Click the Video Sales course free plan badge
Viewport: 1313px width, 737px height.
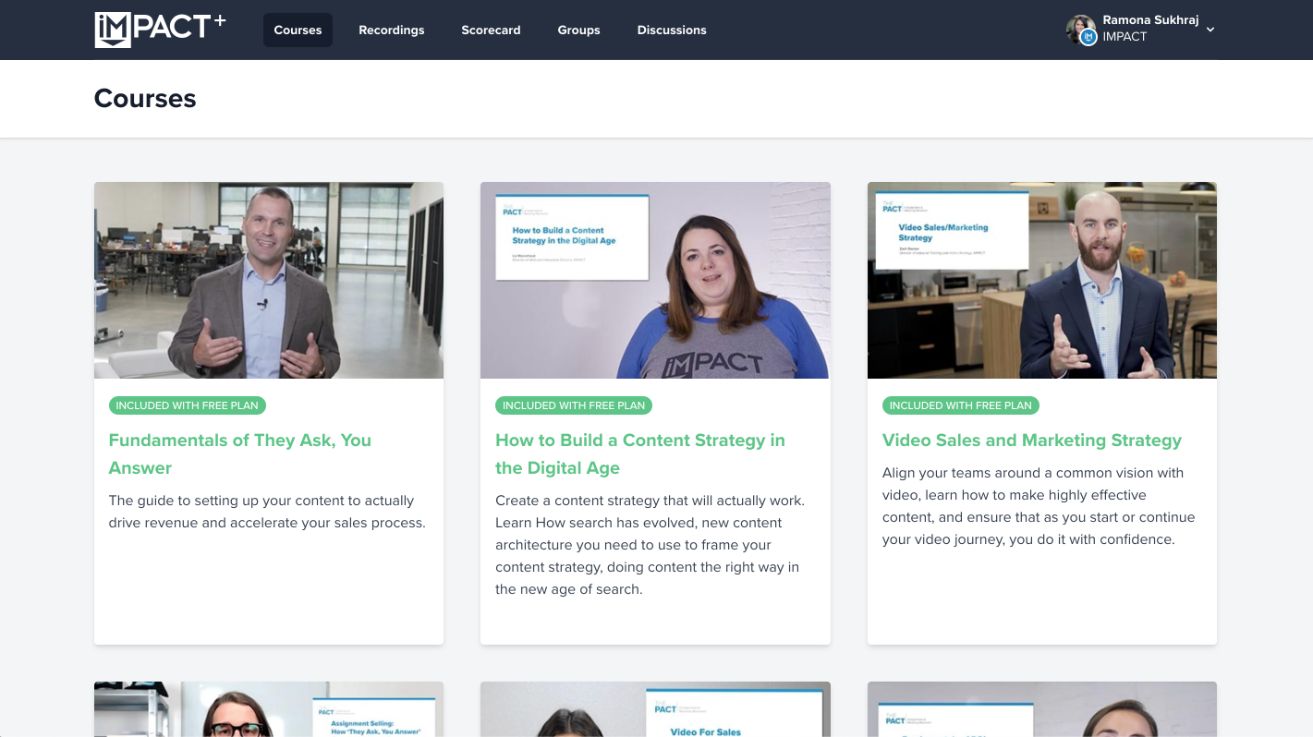click(960, 405)
